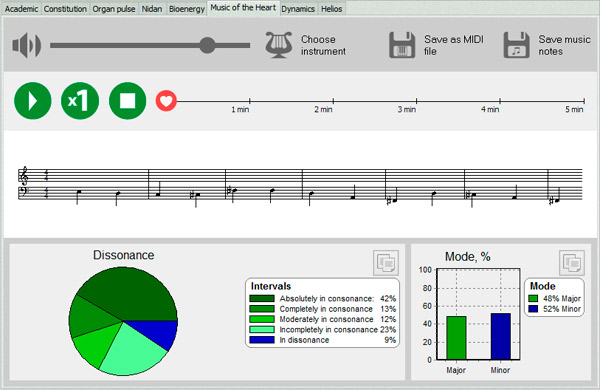Switch to the Academic tab

pos(21,9)
